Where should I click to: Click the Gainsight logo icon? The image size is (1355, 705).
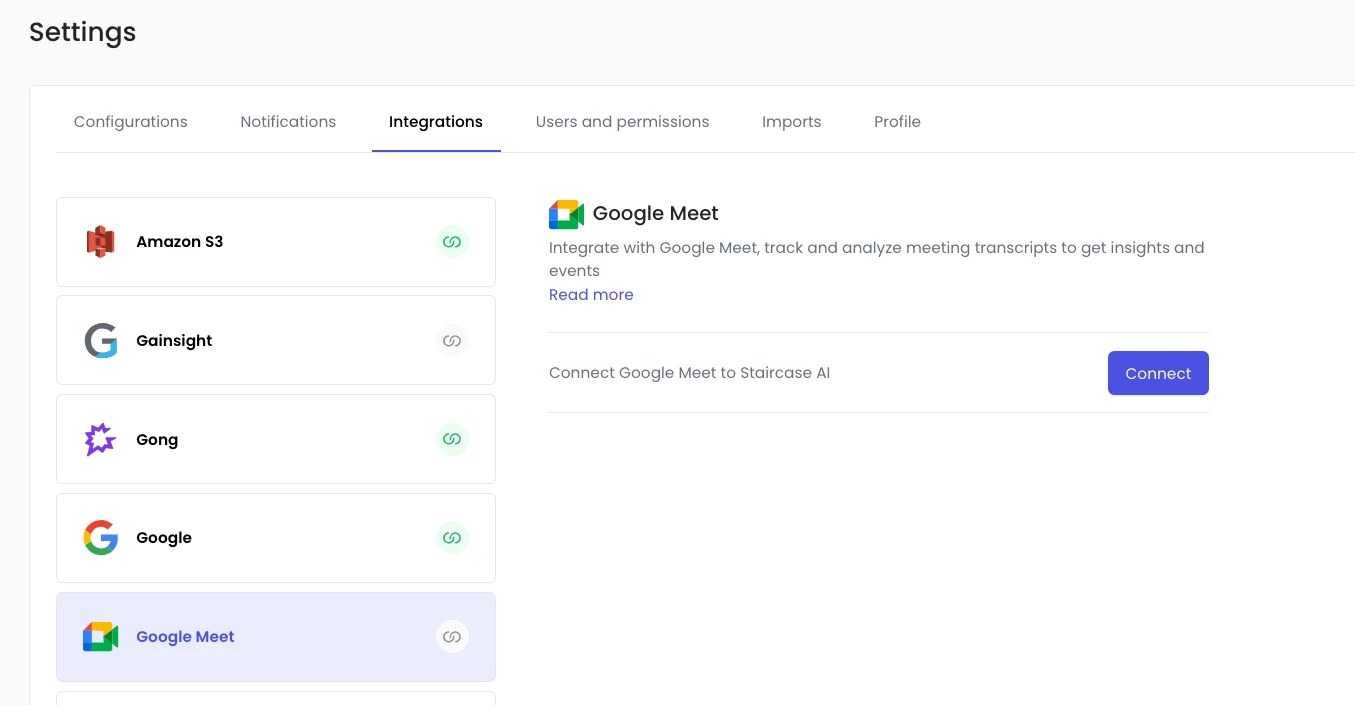tap(100, 341)
